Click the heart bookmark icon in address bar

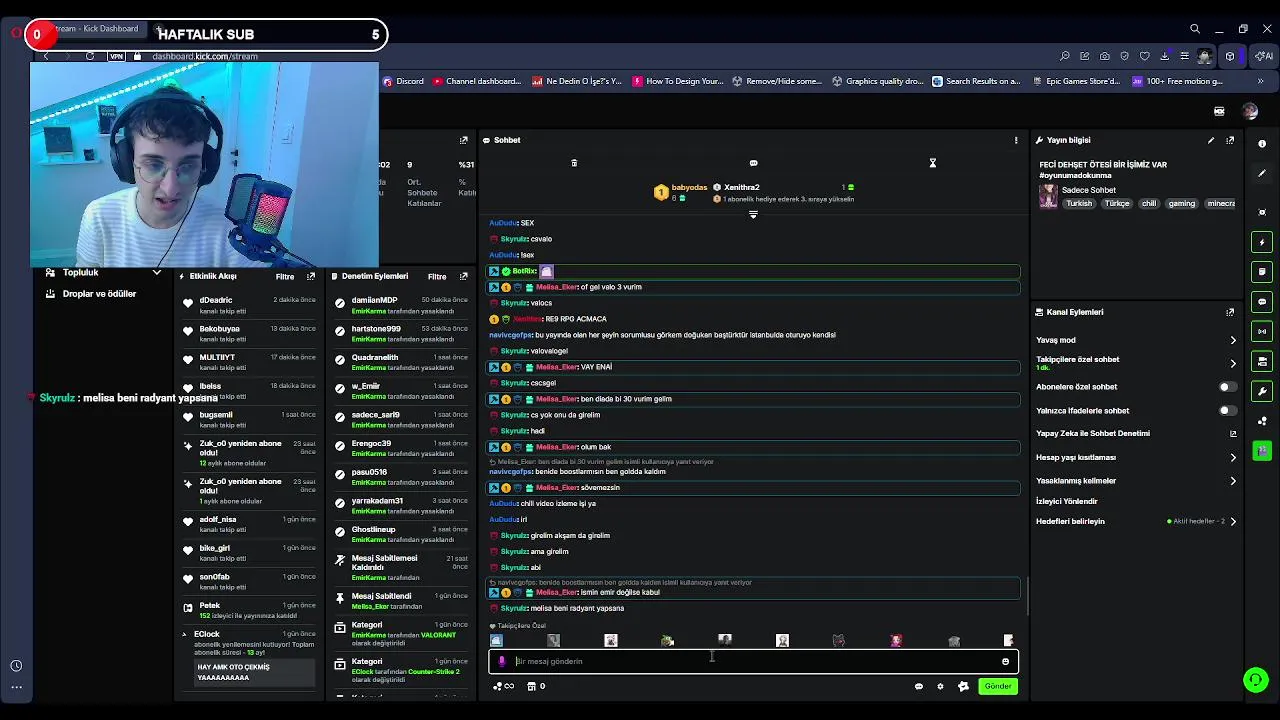coord(1144,56)
